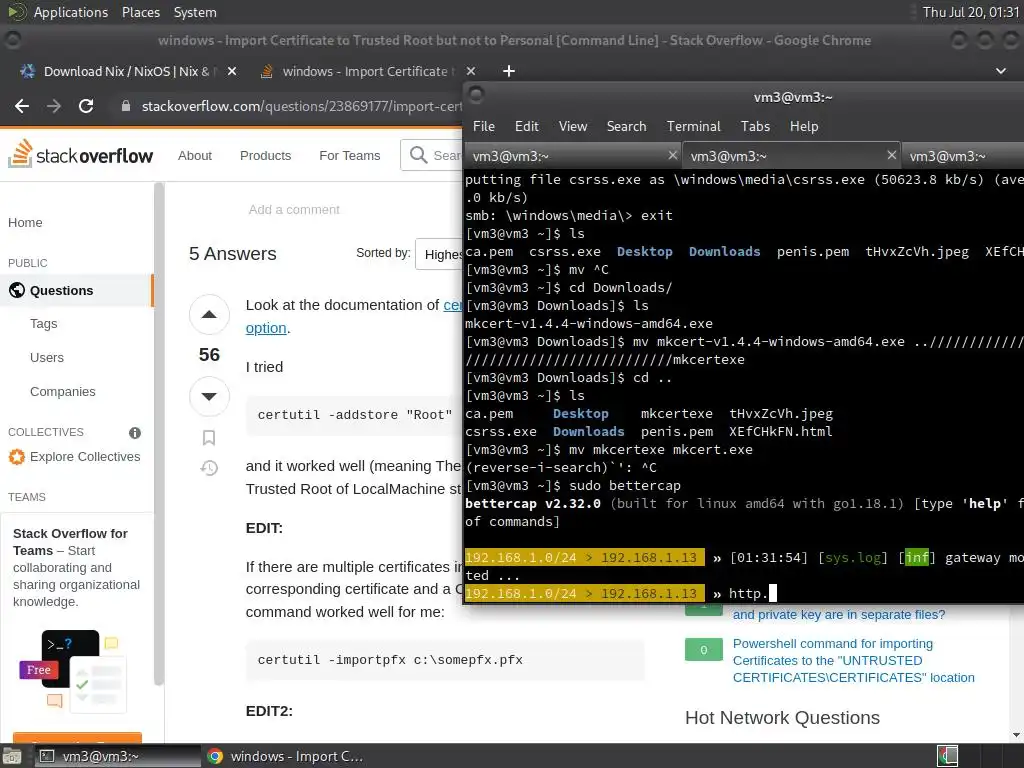Open Chrome tab search chevron
Screen dimensions: 1024x768
pos(1000,71)
